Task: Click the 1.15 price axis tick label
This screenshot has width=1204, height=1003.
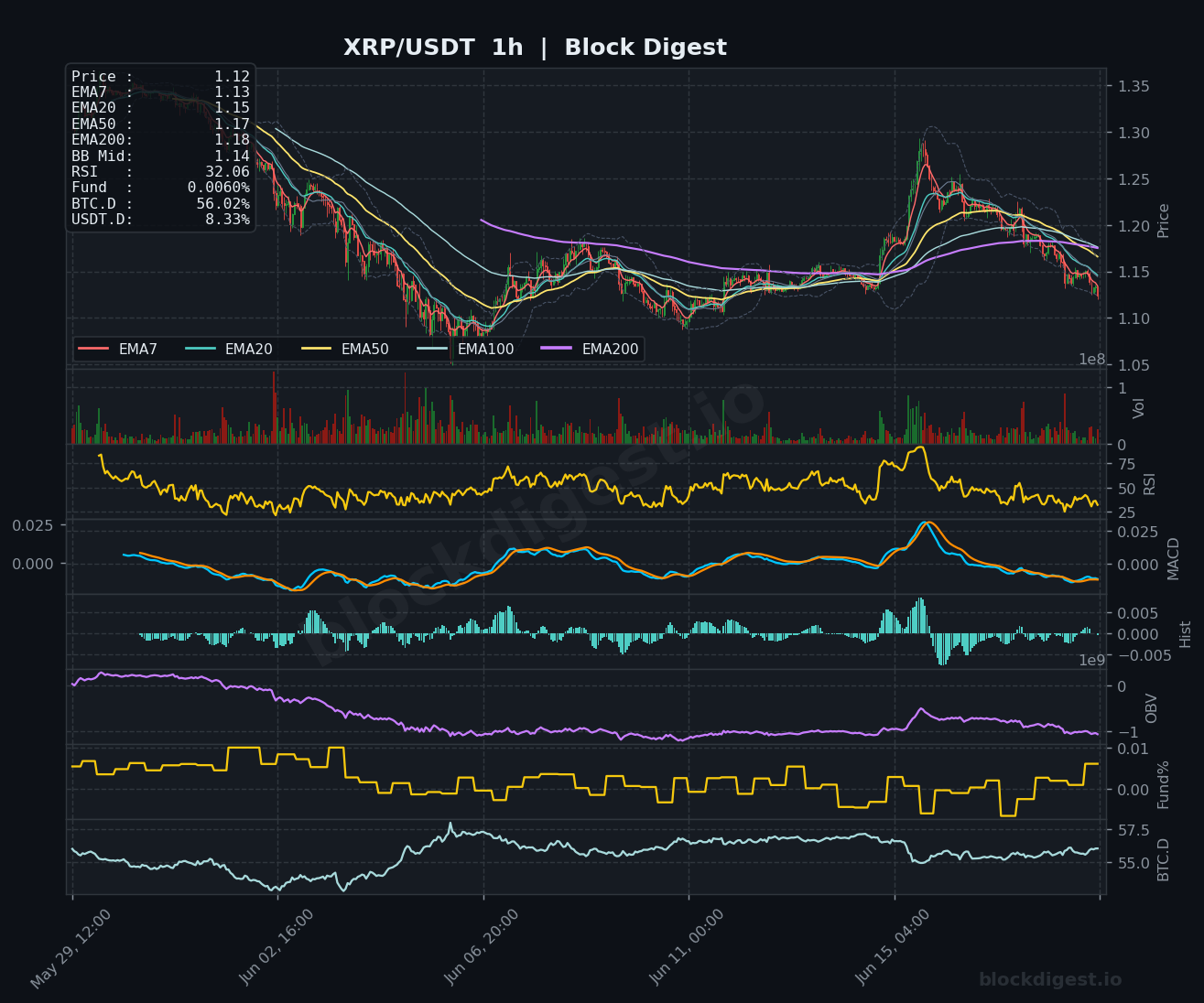Action: 1133,272
